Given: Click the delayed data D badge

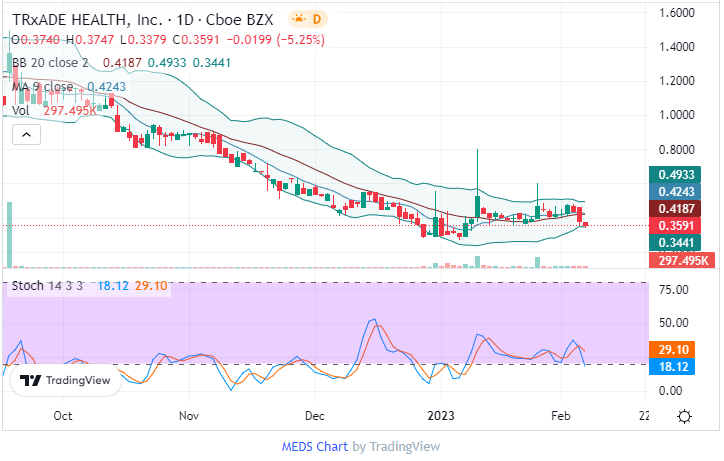Looking at the screenshot, I should (x=317, y=19).
